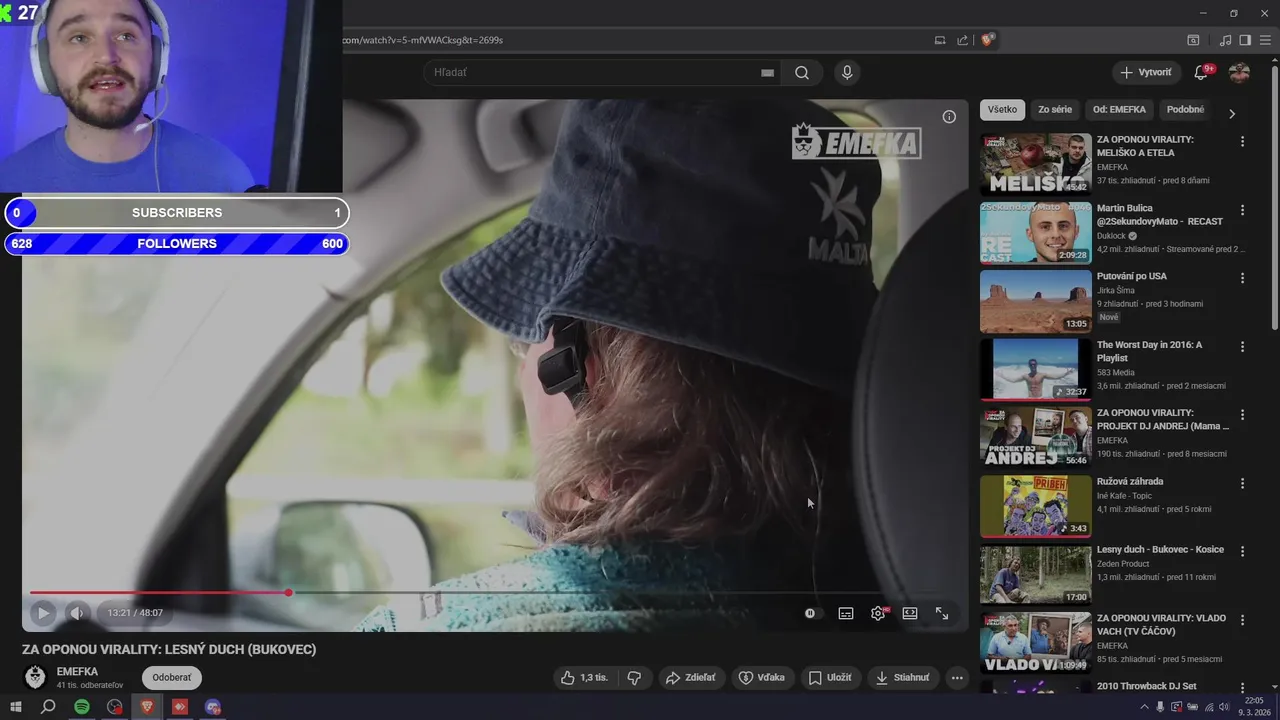1280x720 pixels.
Task: Open MELIŠKO A ETELA video thumbnail
Action: coord(1035,164)
